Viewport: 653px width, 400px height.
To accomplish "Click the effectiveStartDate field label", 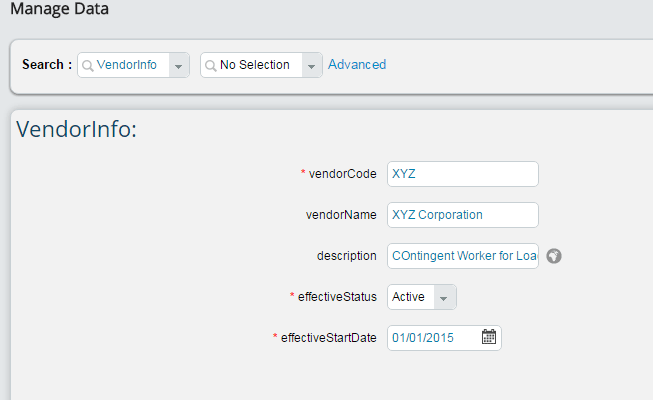I will coord(328,338).
